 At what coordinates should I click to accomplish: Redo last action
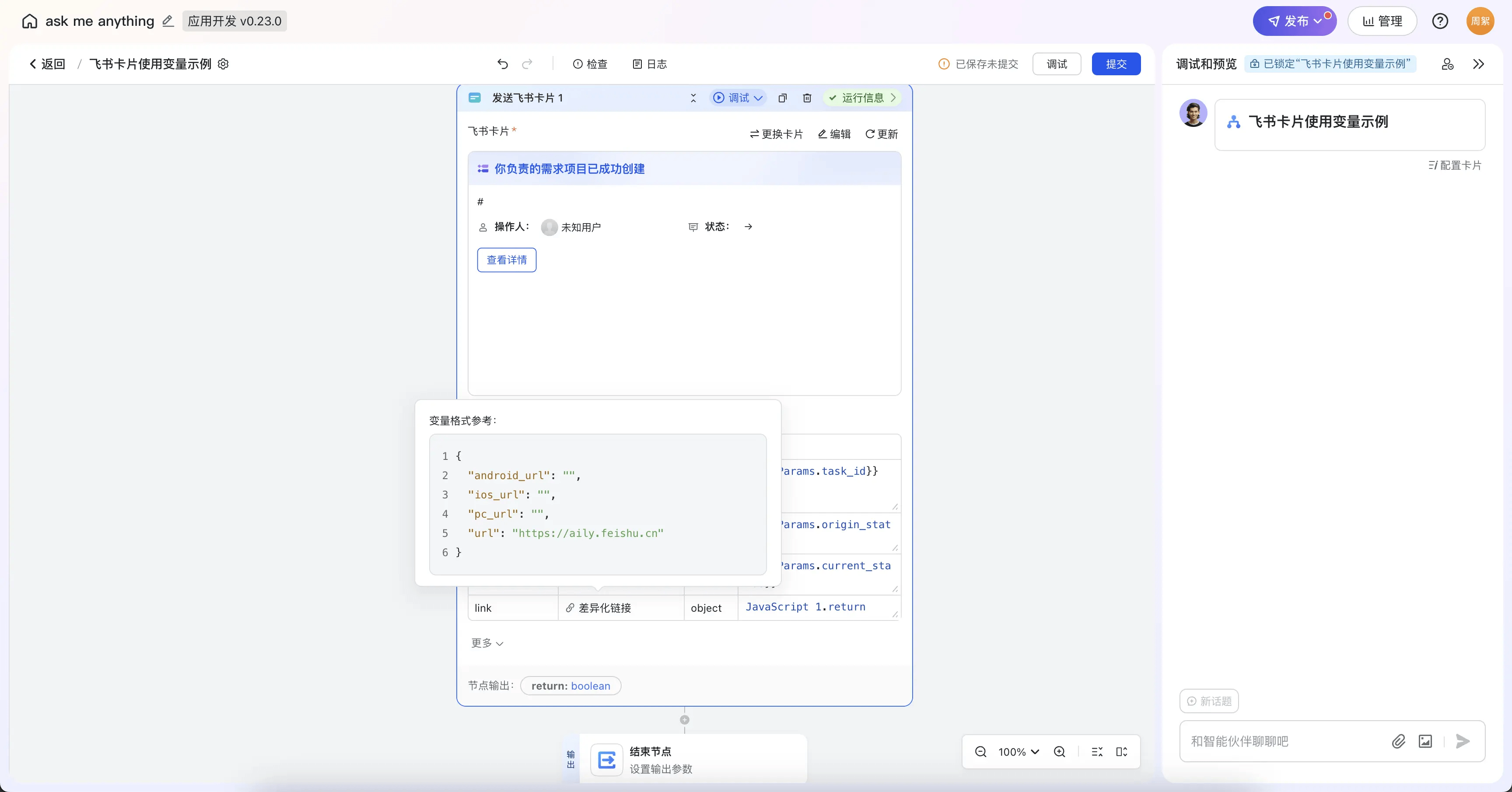click(x=527, y=64)
